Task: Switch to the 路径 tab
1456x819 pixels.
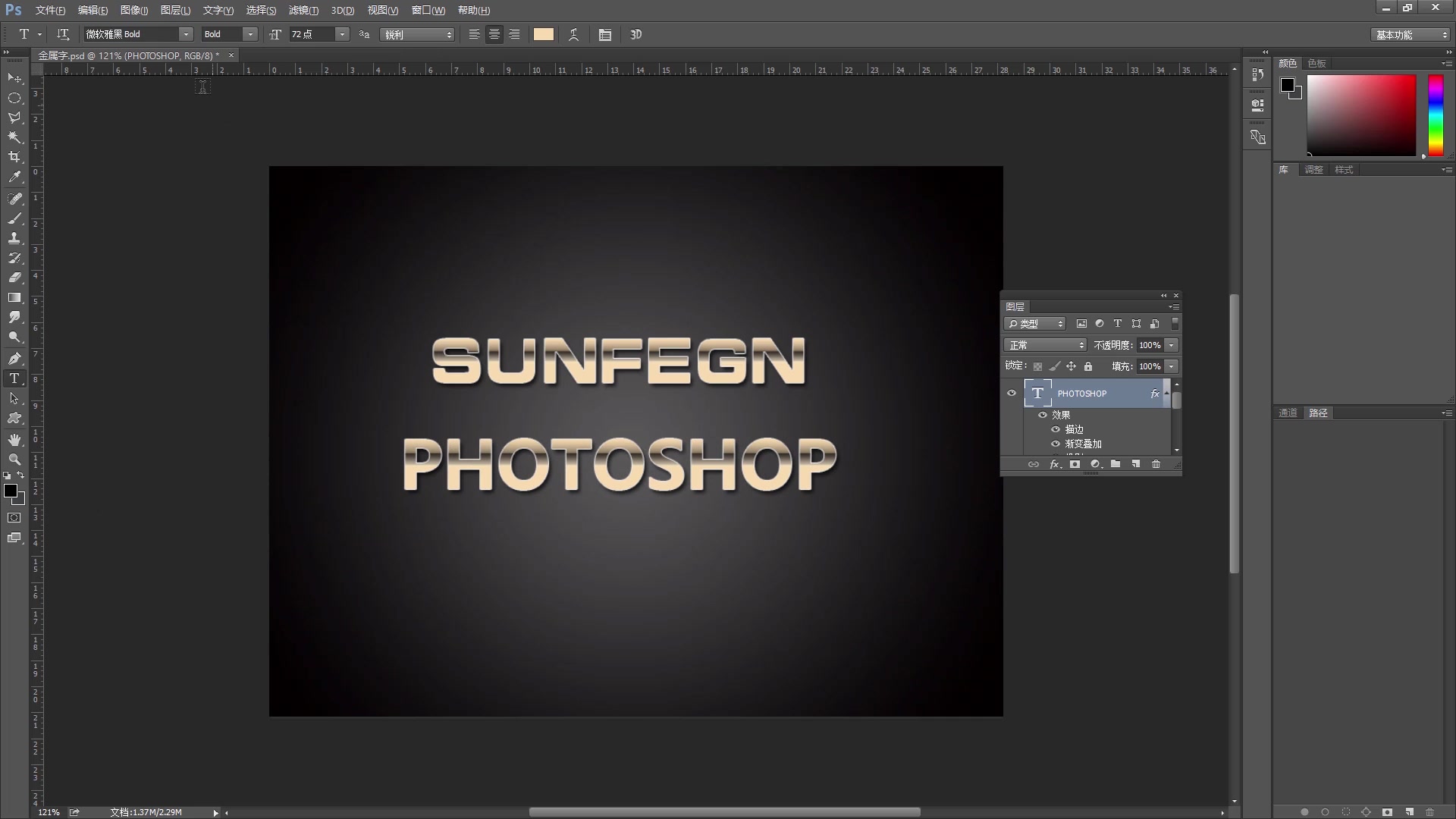Action: click(1319, 413)
